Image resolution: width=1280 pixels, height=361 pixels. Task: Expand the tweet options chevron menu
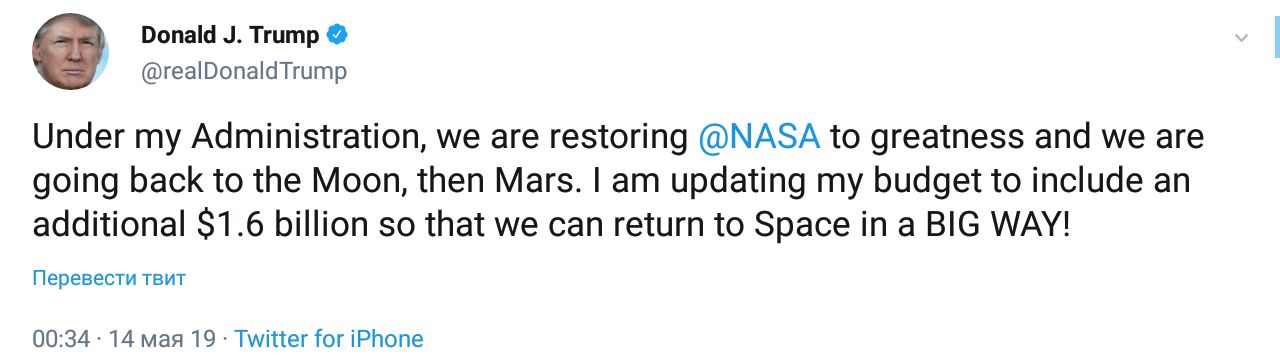pos(1241,38)
